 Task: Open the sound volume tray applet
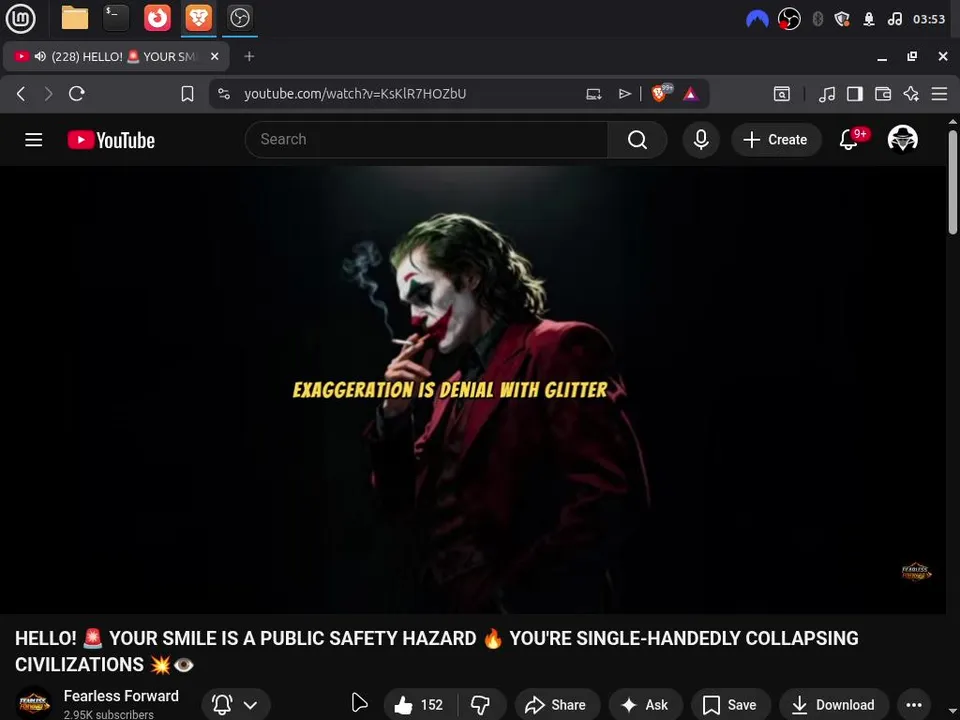(894, 20)
